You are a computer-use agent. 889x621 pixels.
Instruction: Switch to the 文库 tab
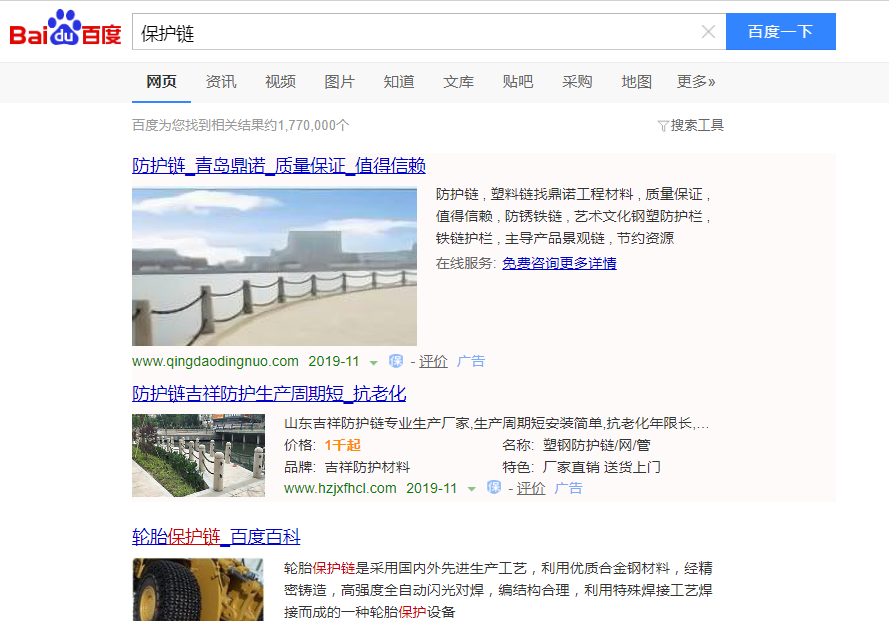coord(458,82)
